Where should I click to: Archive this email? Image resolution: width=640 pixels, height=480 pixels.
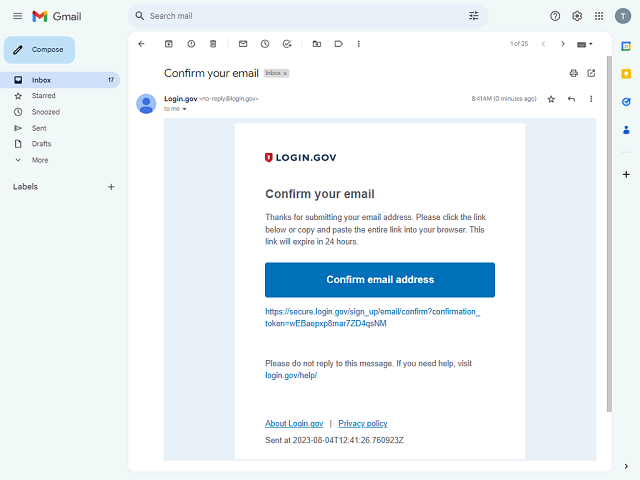(169, 44)
